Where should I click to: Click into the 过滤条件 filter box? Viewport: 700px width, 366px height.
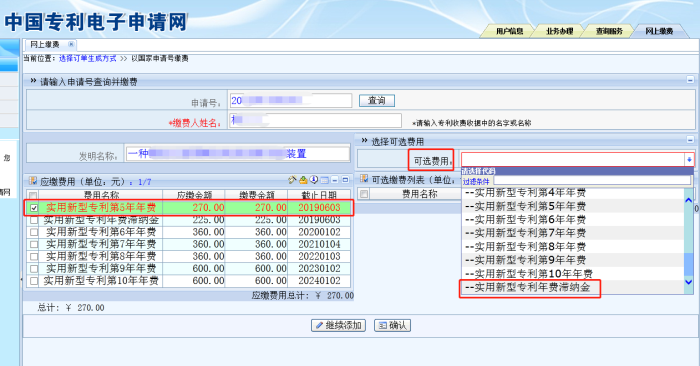point(592,180)
